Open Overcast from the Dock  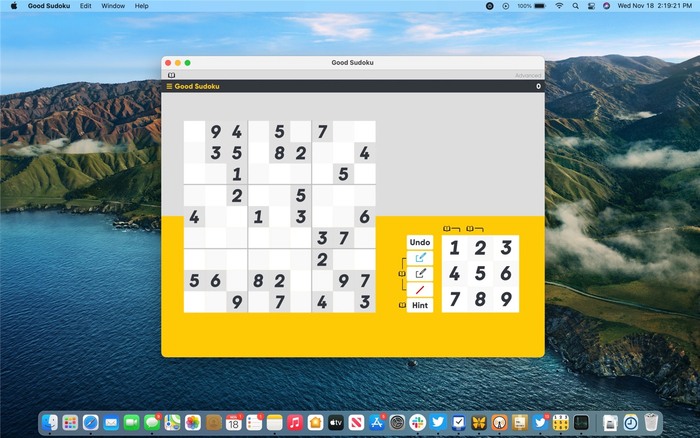pyautogui.click(x=499, y=422)
